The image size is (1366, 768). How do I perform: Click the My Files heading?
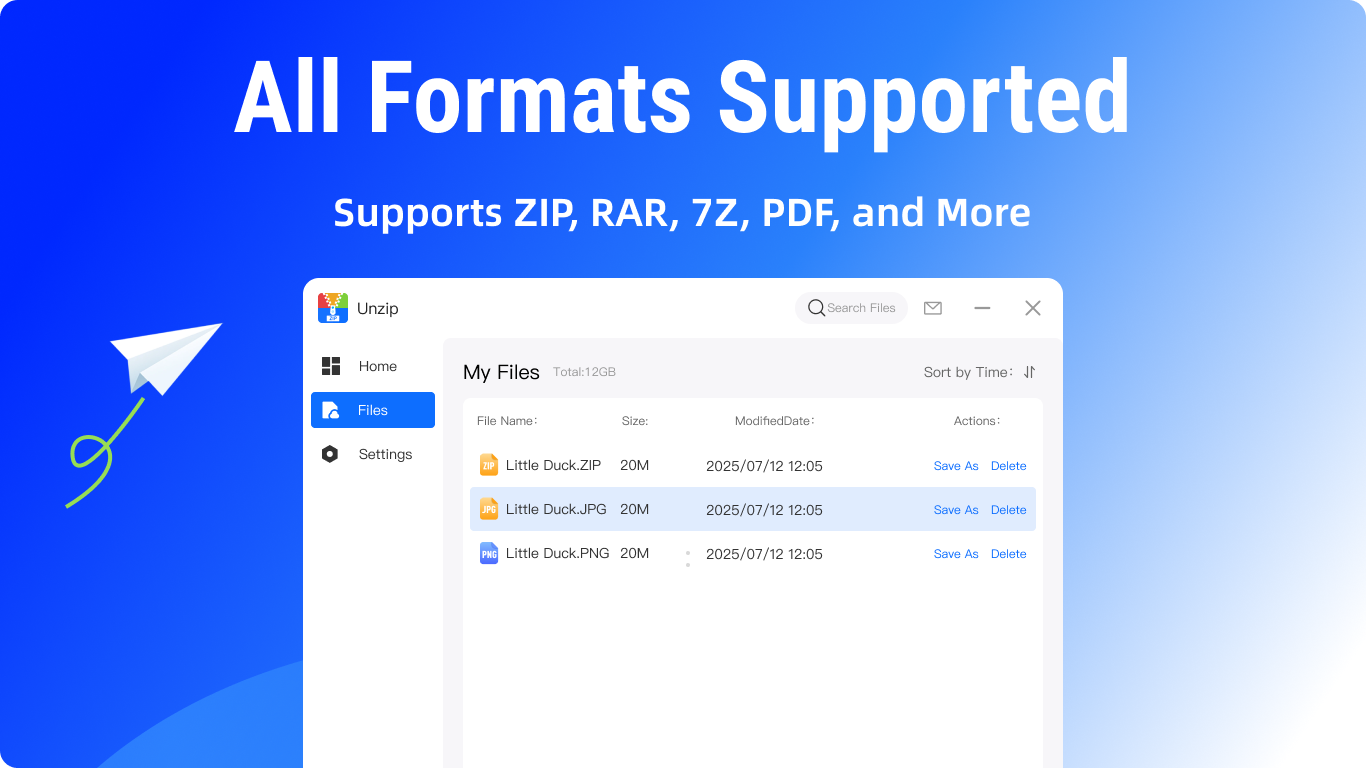point(501,372)
